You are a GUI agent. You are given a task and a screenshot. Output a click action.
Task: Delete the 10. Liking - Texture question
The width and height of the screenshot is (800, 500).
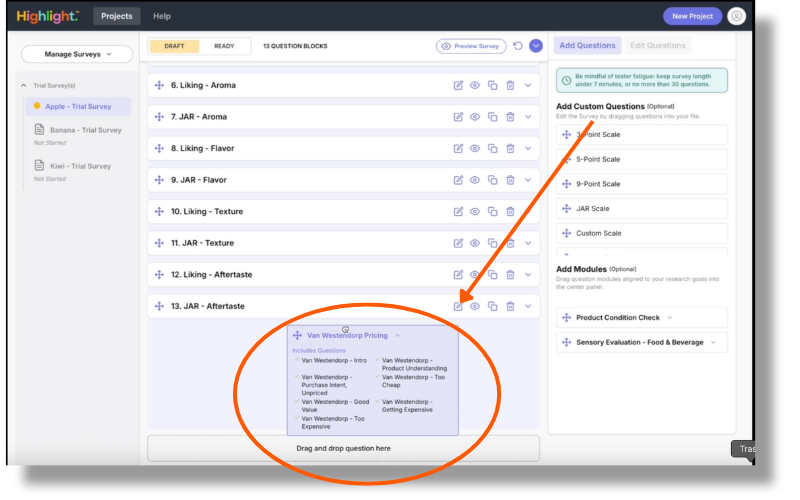(x=510, y=211)
